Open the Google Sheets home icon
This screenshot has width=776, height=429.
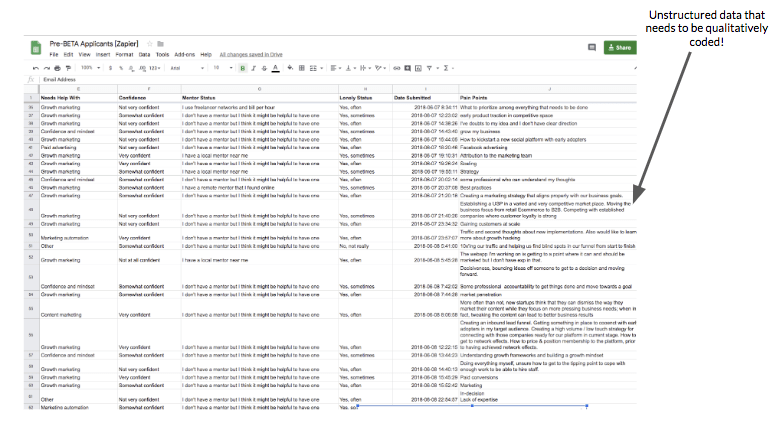pos(36,48)
